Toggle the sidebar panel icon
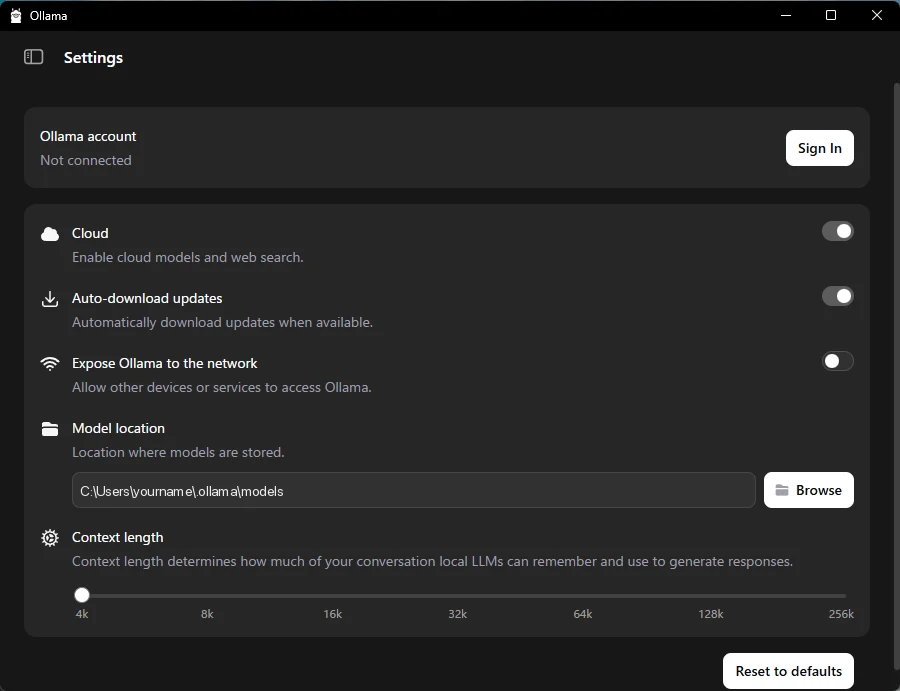The image size is (900, 691). pos(33,57)
